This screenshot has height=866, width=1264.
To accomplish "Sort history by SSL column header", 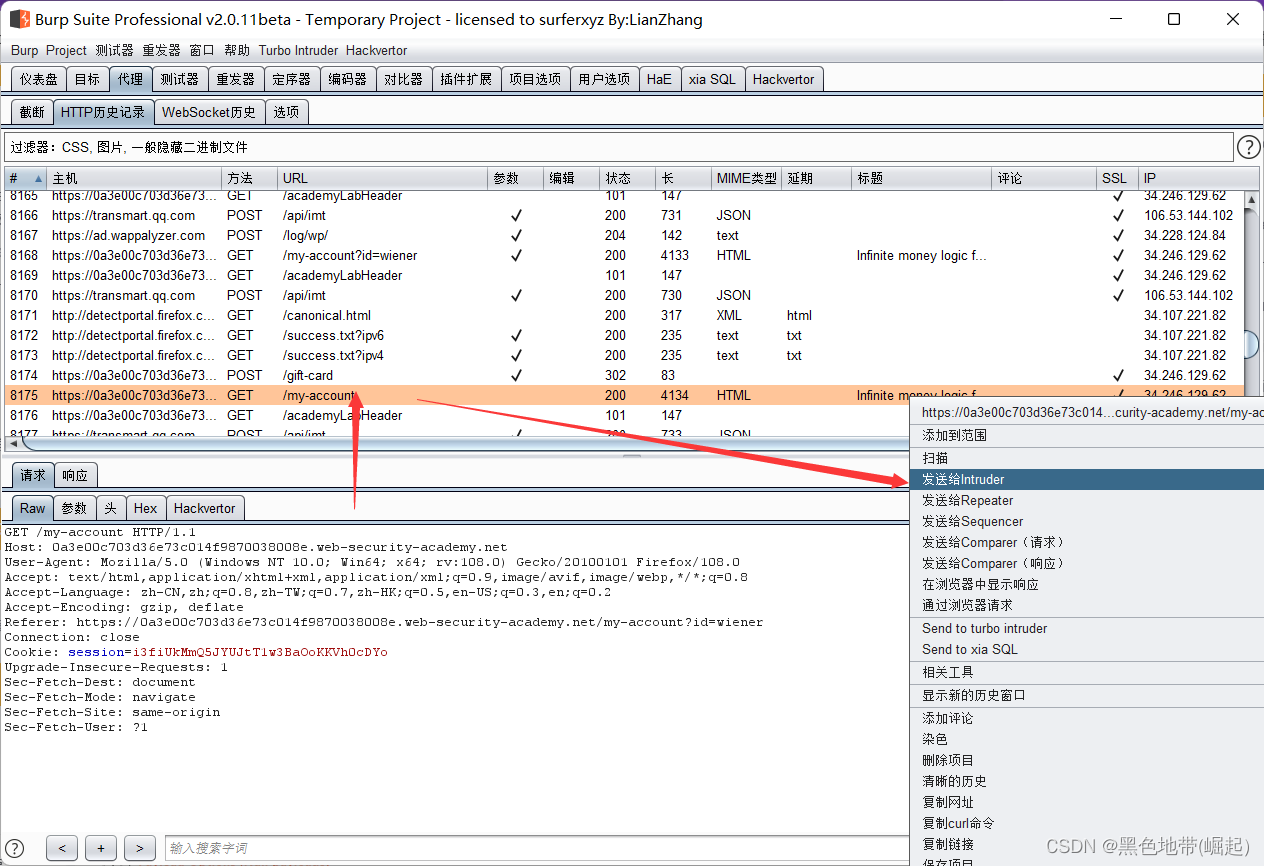I will (x=1117, y=178).
